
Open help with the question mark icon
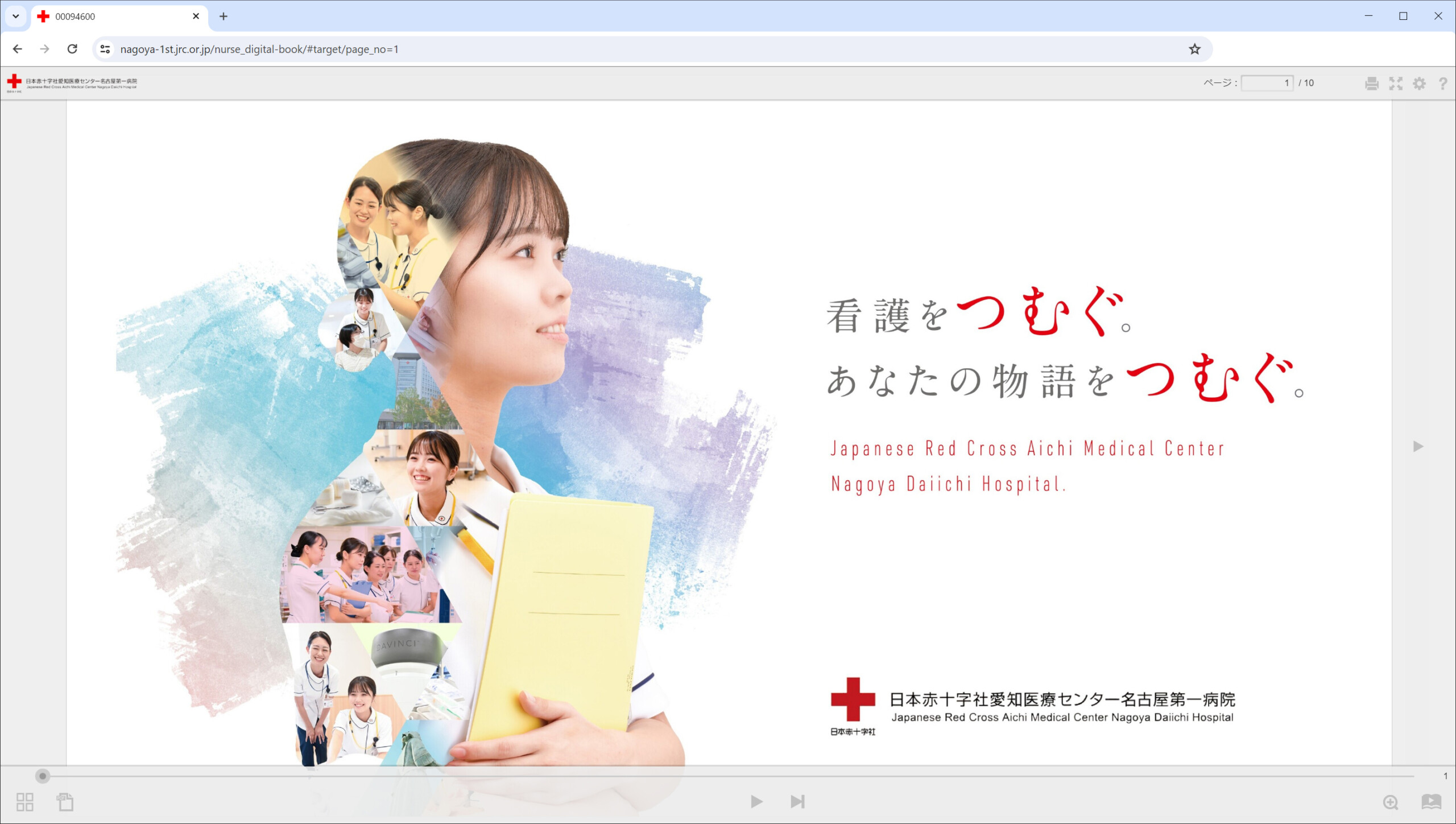tap(1443, 84)
